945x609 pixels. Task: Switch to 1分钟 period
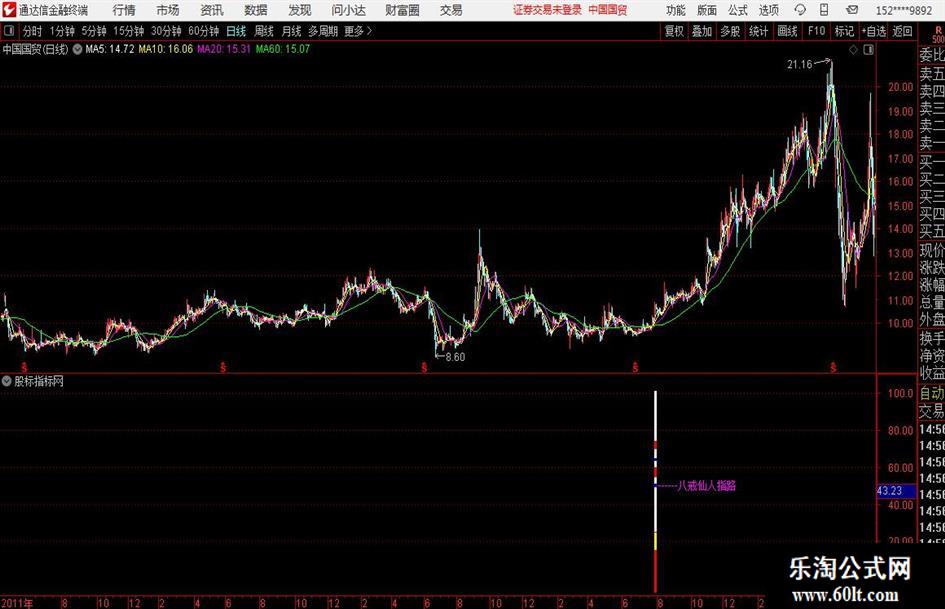[62, 31]
